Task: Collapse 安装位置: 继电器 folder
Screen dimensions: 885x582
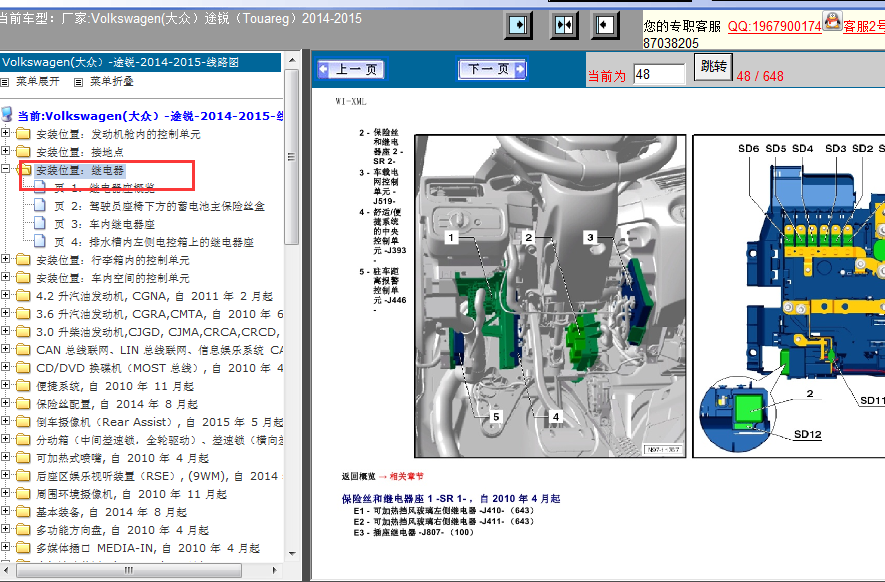Action: pyautogui.click(x=5, y=169)
